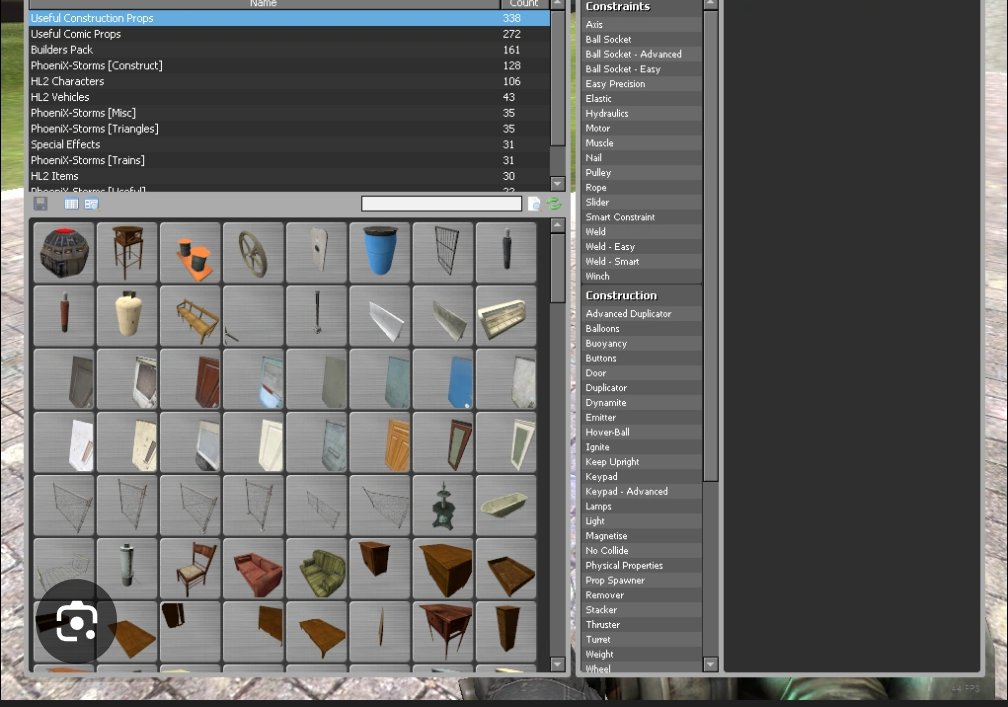Spawn the wooden park bench prop
1008x707 pixels.
[x=190, y=316]
